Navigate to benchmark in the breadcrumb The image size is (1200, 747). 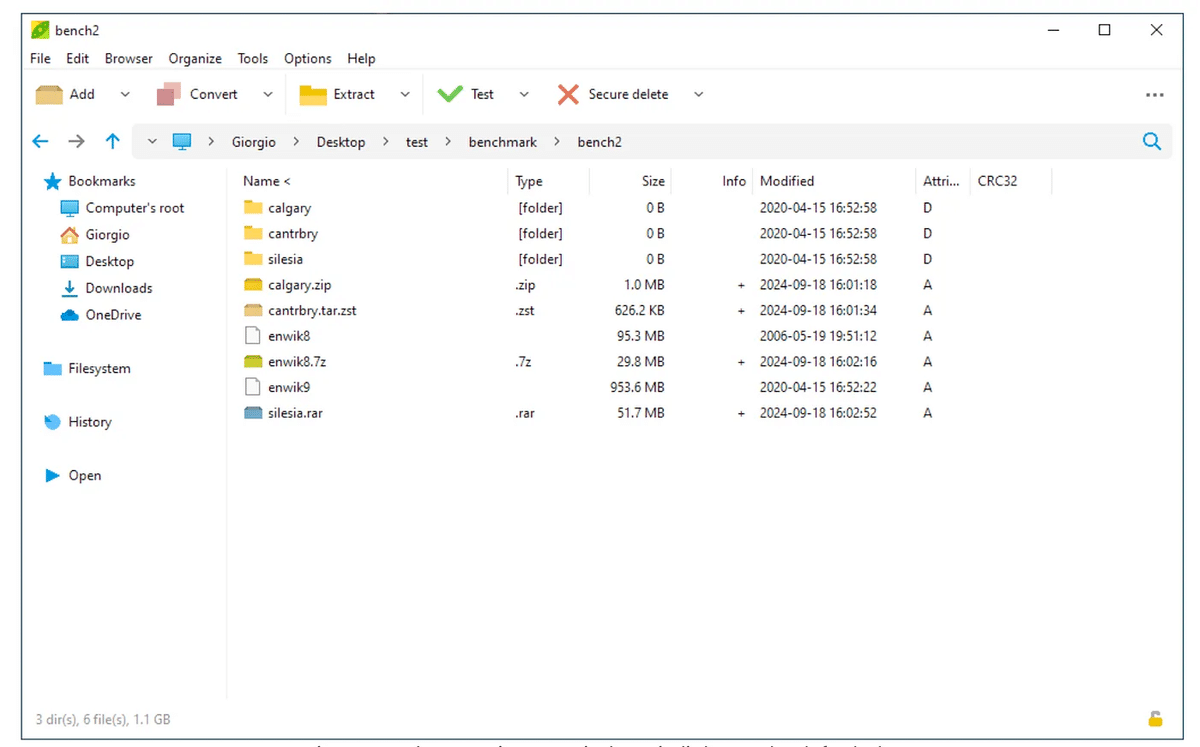pyautogui.click(x=503, y=142)
